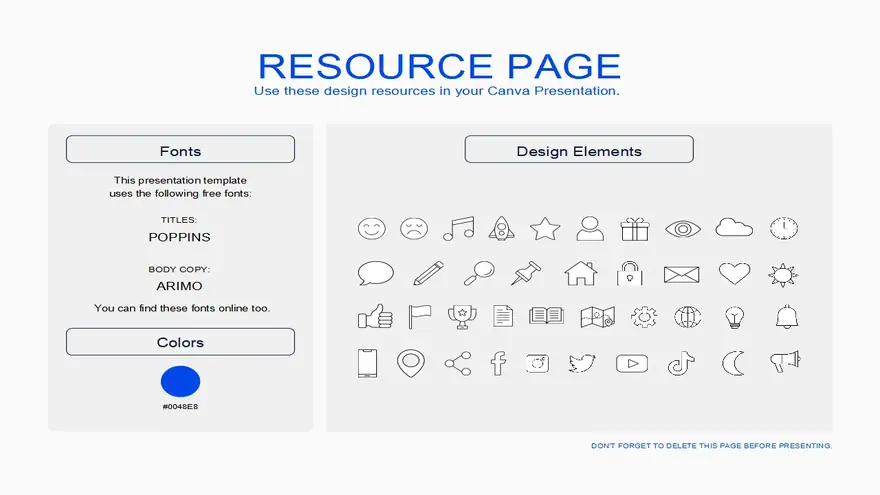880x495 pixels.
Task: Select the blue color circle swatch
Action: [x=180, y=382]
